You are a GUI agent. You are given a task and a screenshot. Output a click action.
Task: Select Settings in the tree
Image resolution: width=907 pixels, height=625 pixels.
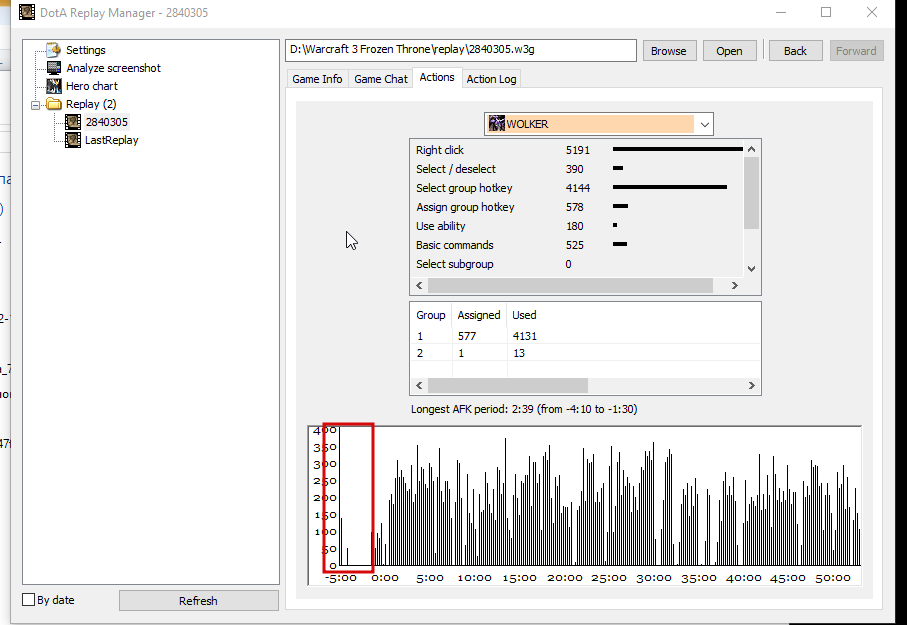[86, 50]
